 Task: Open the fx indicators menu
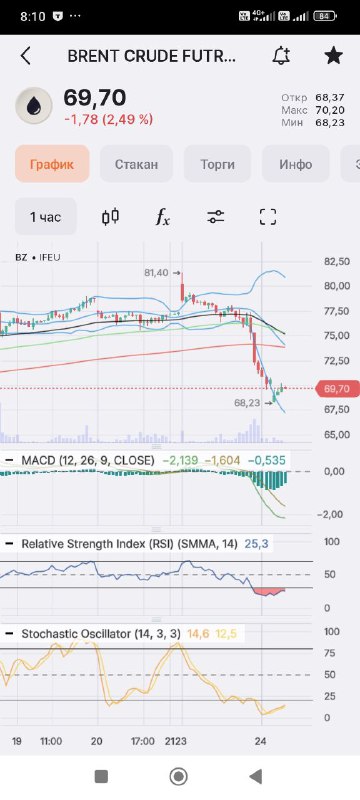point(163,217)
